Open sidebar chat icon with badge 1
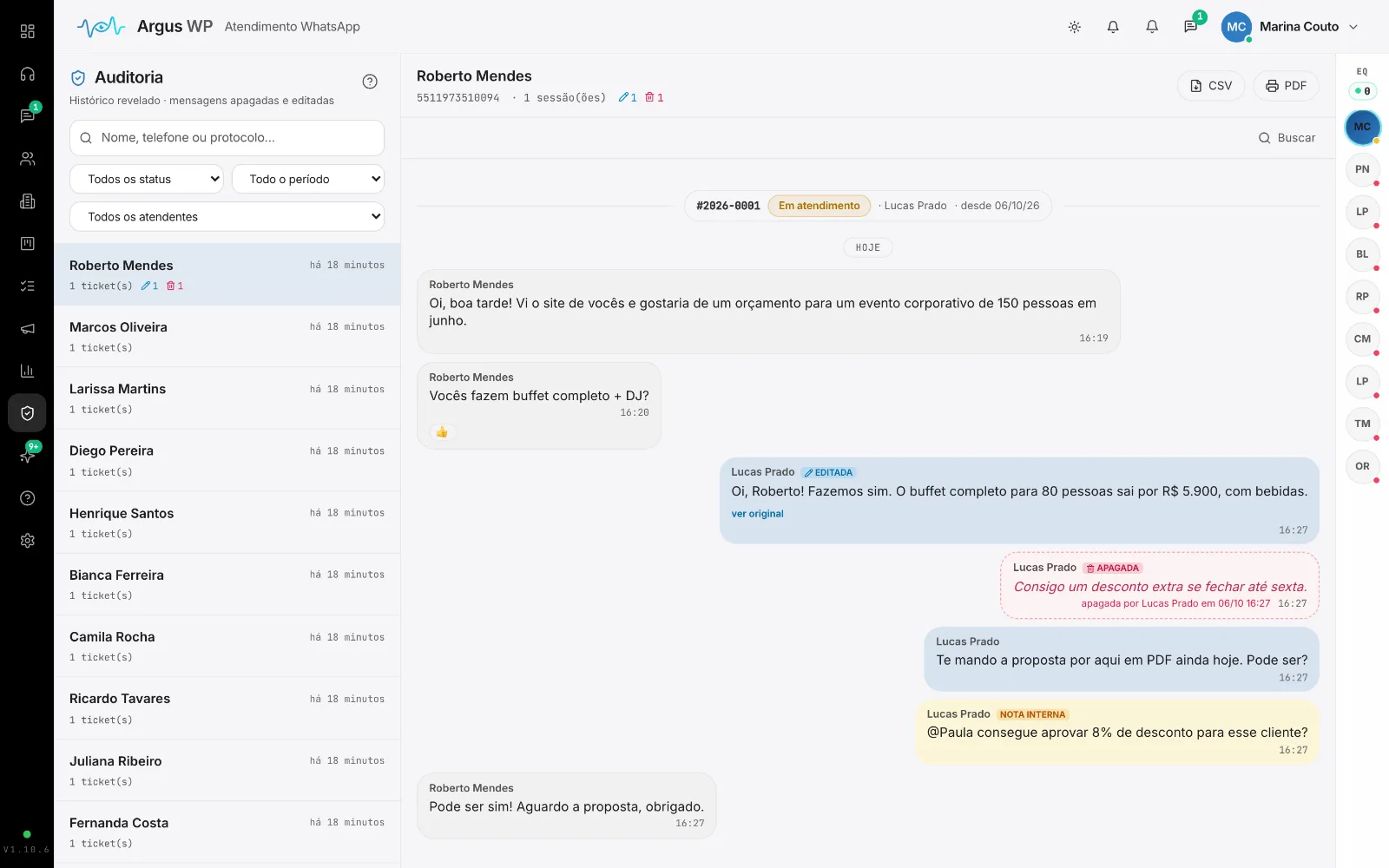The height and width of the screenshot is (868, 1389). pyautogui.click(x=27, y=116)
